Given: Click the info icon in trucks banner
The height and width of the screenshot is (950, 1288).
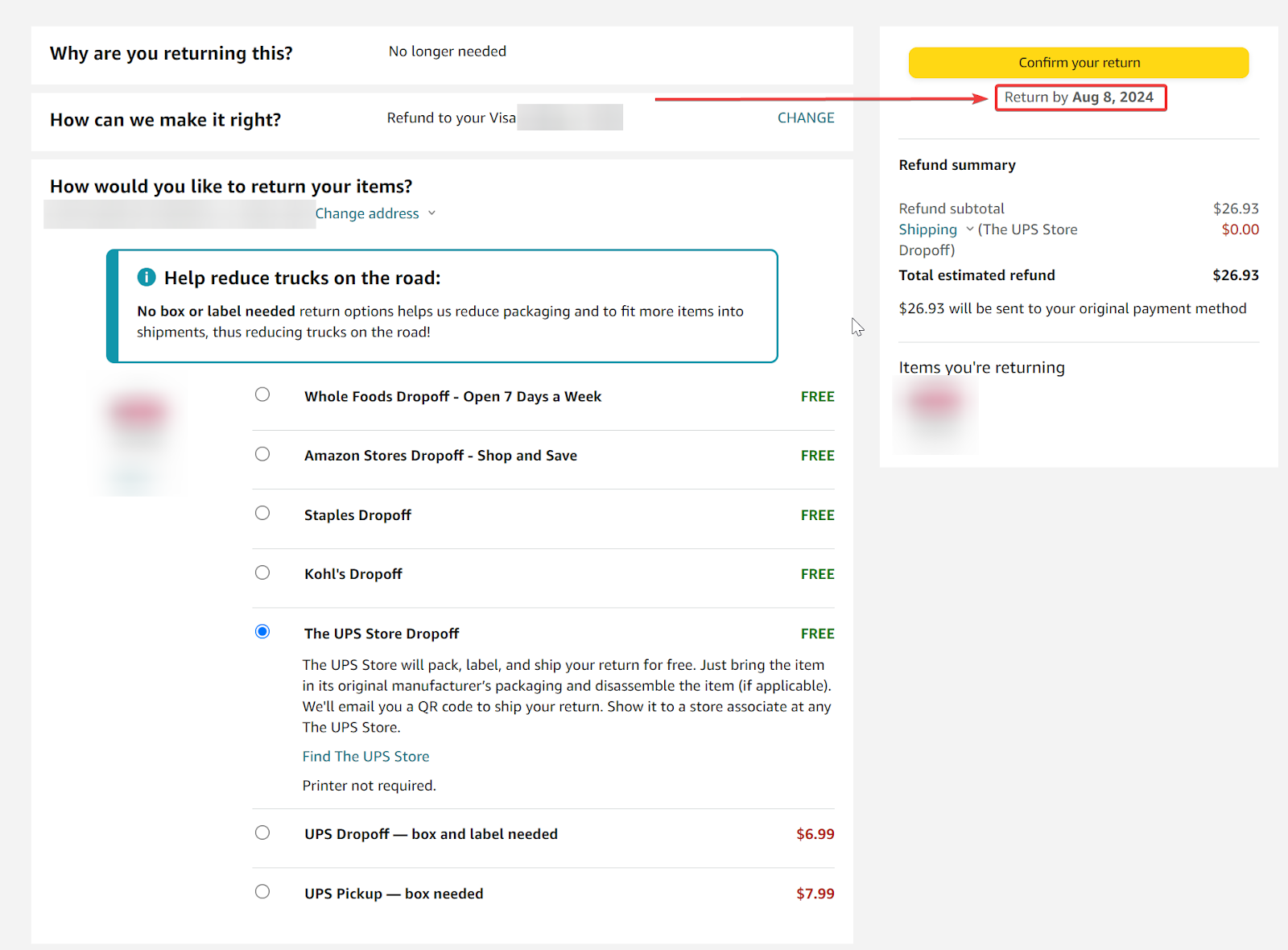Looking at the screenshot, I should 147,278.
